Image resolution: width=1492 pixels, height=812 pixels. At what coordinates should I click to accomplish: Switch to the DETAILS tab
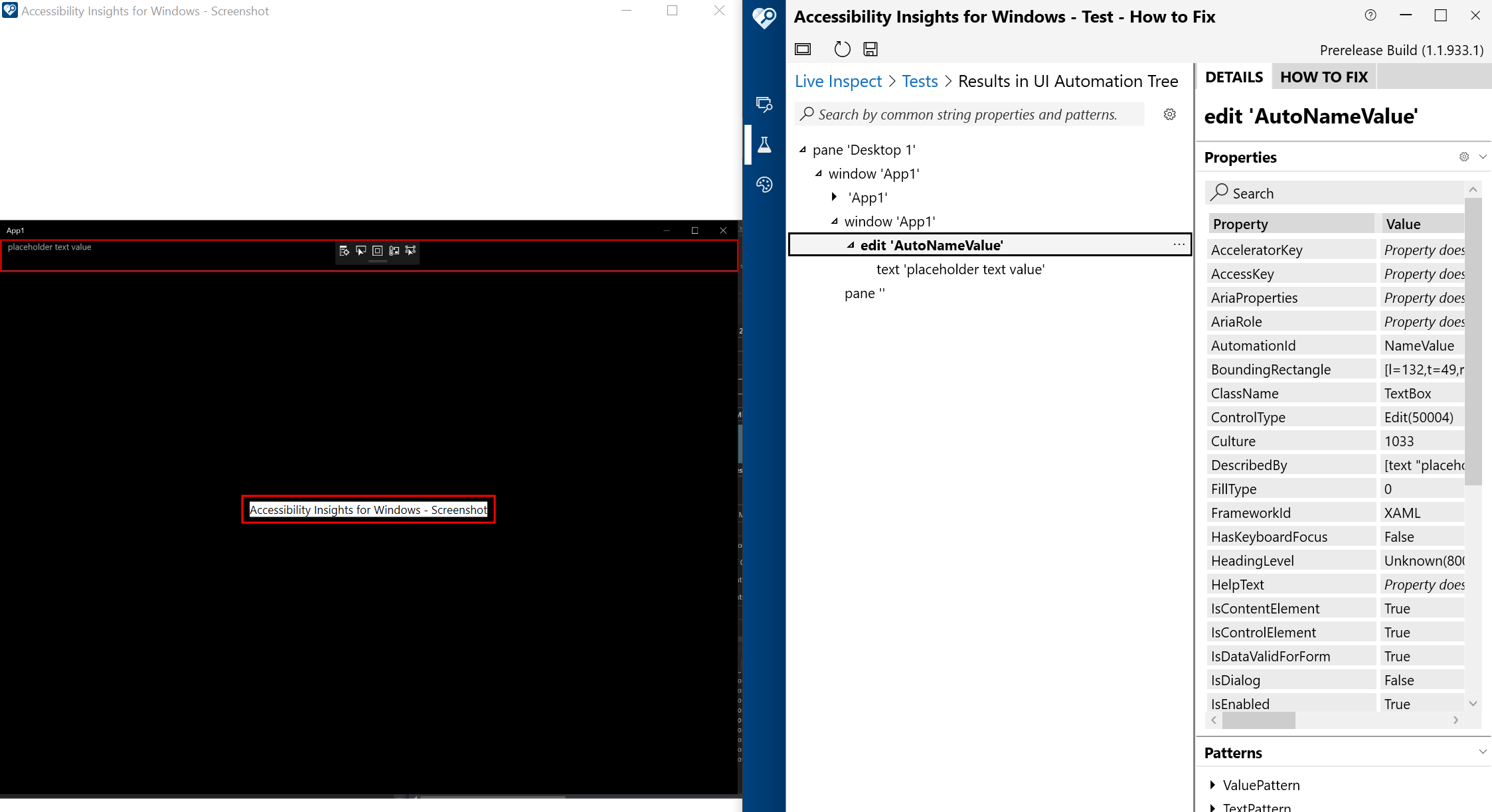pyautogui.click(x=1233, y=76)
